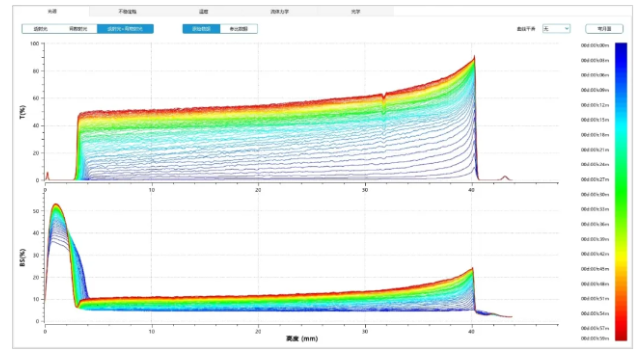Open the 光学 tab at the end
This screenshot has height=361, width=644.
pyautogui.click(x=356, y=11)
